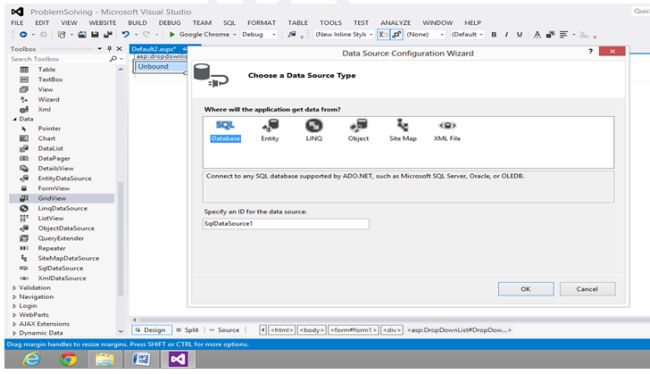Select the SQL Database data source type

click(225, 131)
